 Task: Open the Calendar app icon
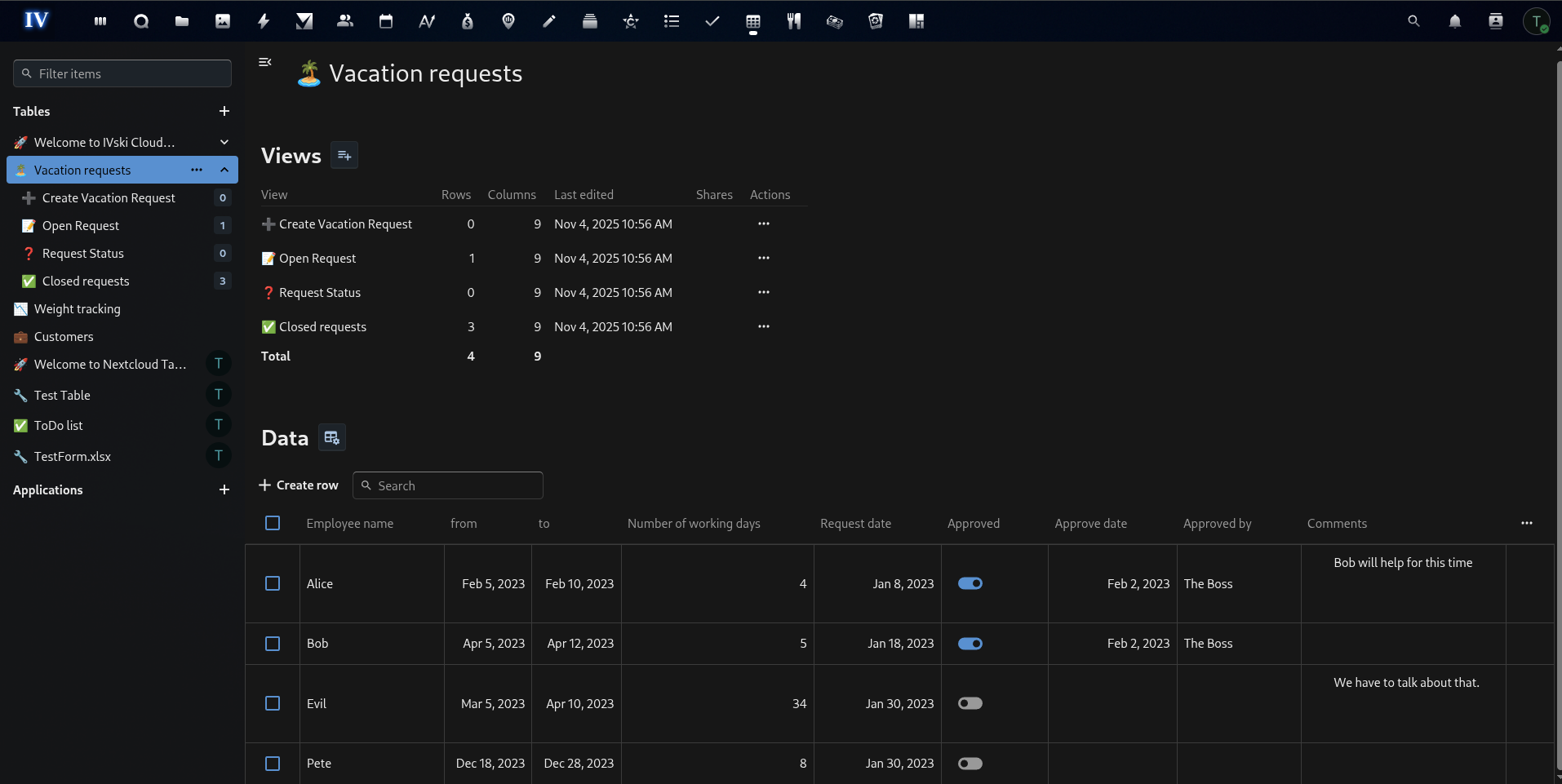tap(385, 21)
